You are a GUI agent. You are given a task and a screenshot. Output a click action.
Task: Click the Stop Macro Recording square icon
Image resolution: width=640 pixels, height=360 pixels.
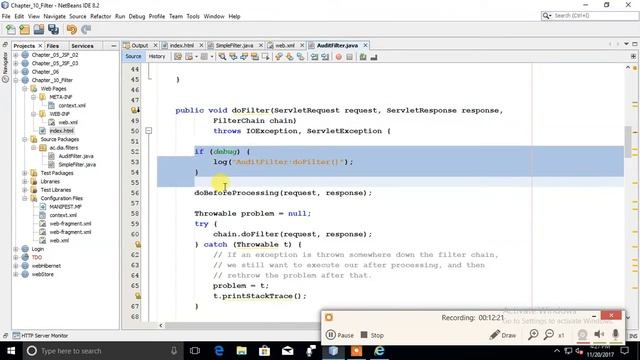pyautogui.click(x=349, y=57)
